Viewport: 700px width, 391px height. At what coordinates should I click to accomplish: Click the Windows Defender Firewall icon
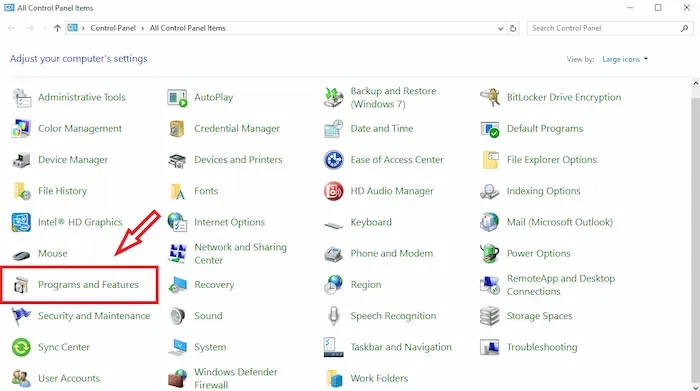coord(177,379)
